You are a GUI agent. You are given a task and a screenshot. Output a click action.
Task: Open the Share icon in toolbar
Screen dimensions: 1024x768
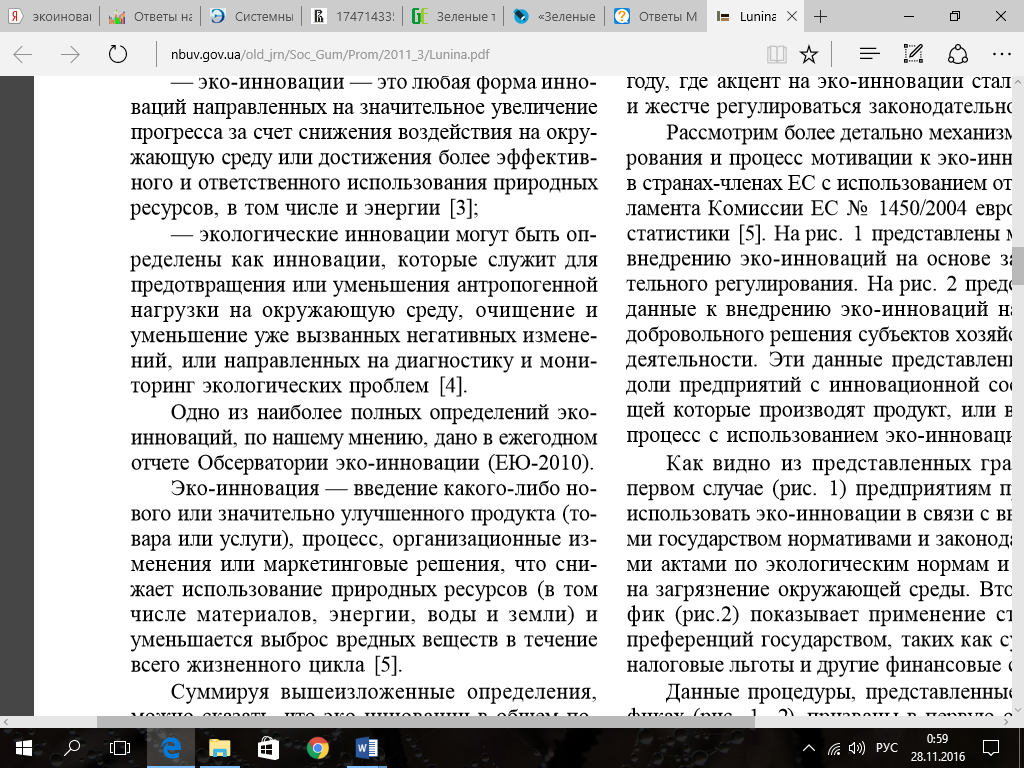pos(957,54)
